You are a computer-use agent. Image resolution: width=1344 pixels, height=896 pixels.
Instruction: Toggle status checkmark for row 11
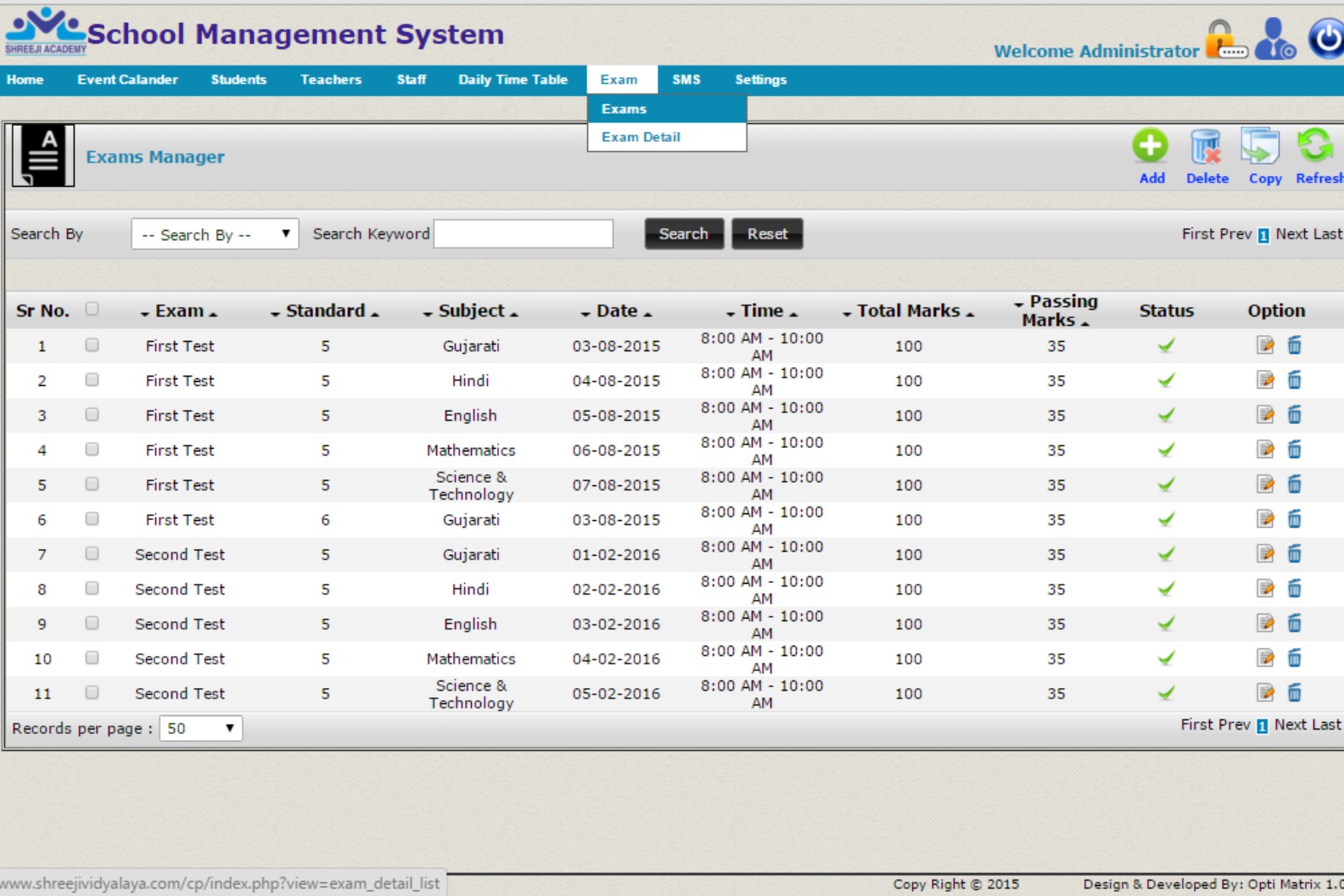pyautogui.click(x=1167, y=693)
